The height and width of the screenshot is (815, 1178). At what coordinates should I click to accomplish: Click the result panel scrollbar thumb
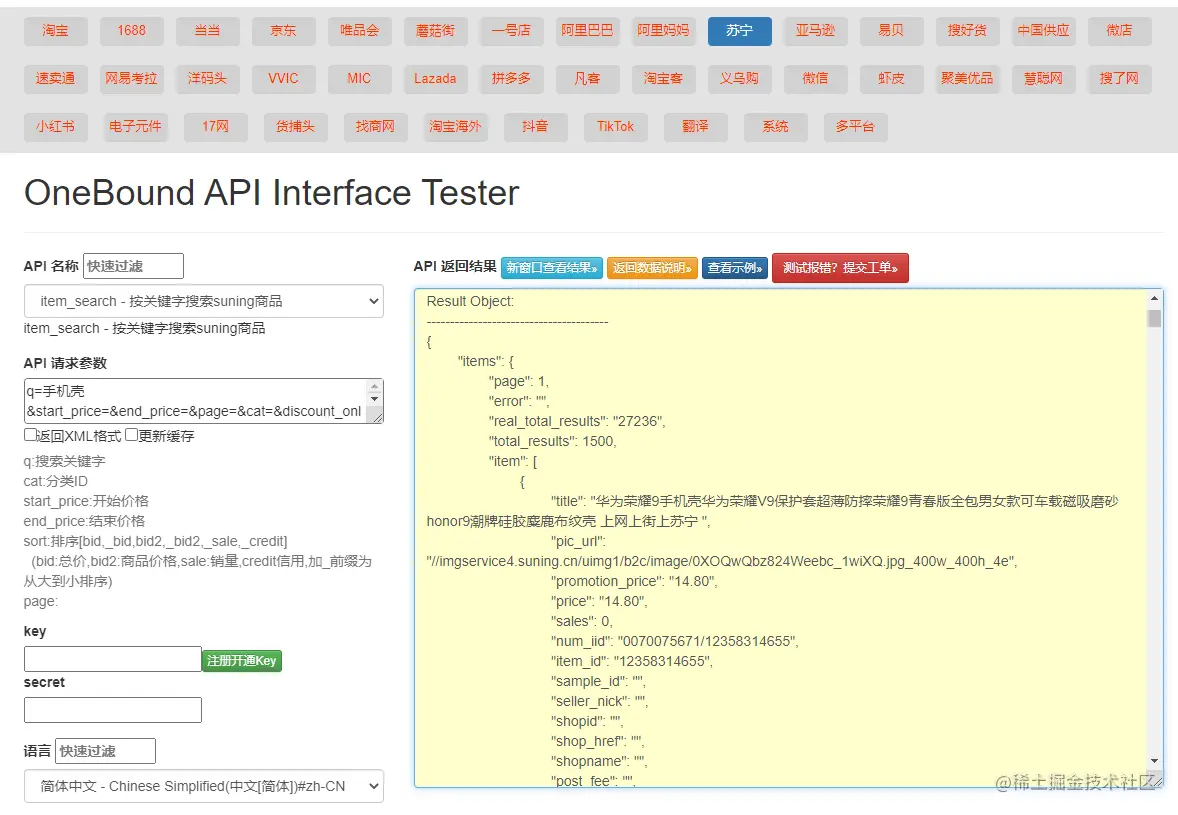(1155, 318)
